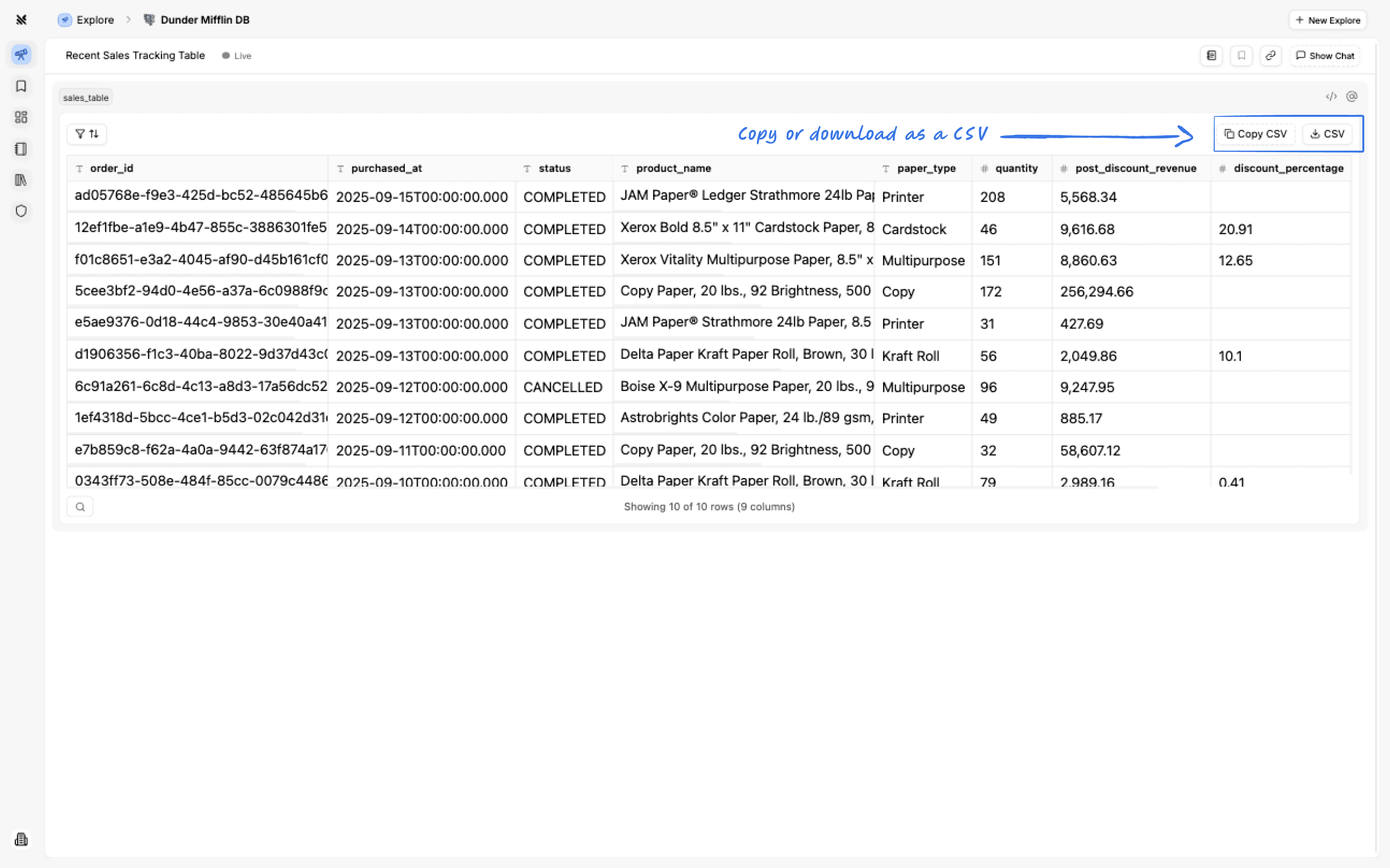Click the @ mention icon on the sales_table card

click(x=1353, y=96)
